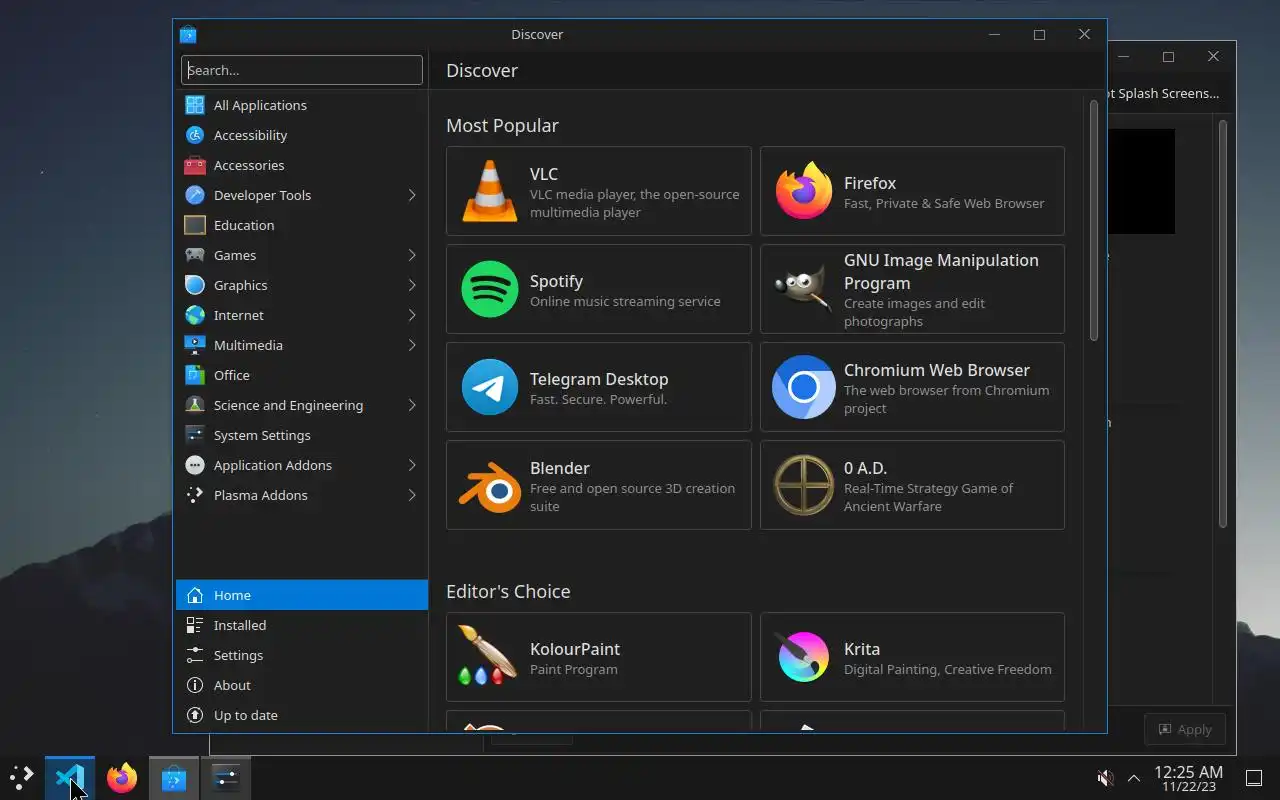Click the Accessibility category icon
This screenshot has height=800, width=1280.
195,135
